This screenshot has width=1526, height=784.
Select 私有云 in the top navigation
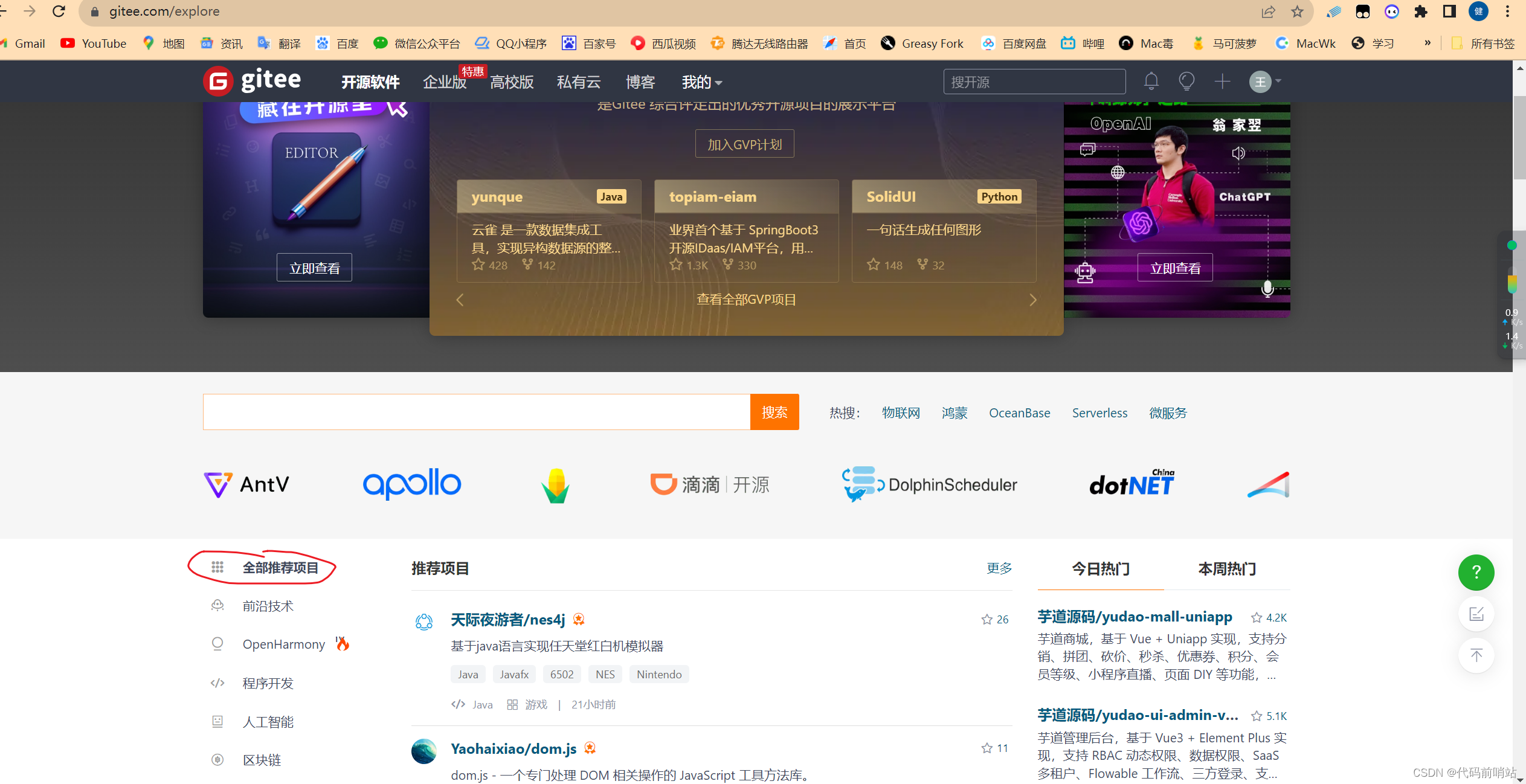tap(578, 82)
